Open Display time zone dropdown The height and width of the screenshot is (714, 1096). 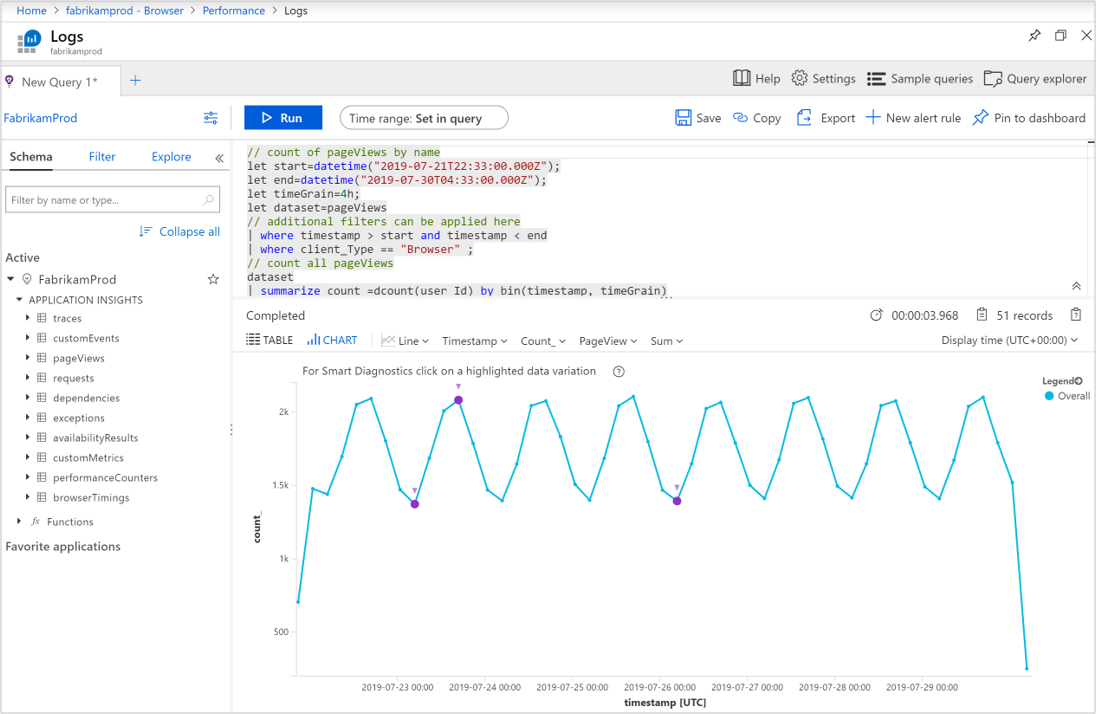click(x=1009, y=341)
